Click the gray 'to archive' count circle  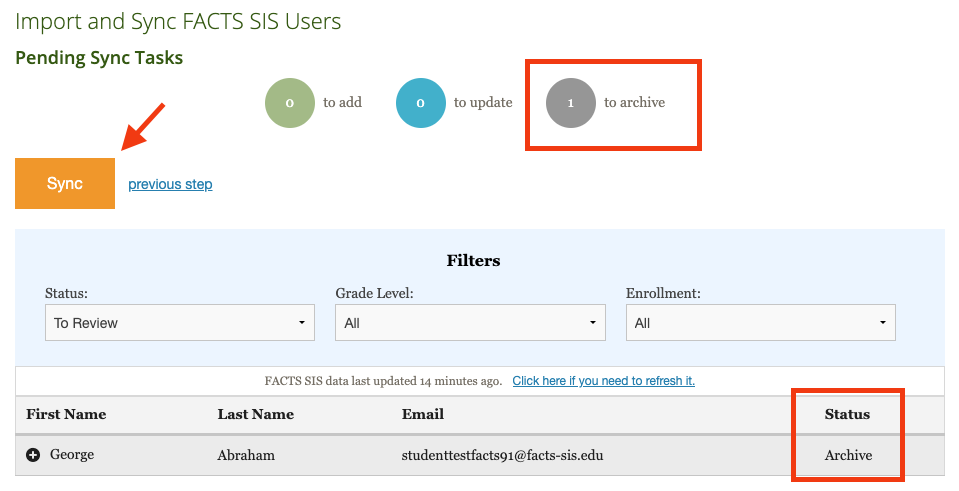(571, 103)
